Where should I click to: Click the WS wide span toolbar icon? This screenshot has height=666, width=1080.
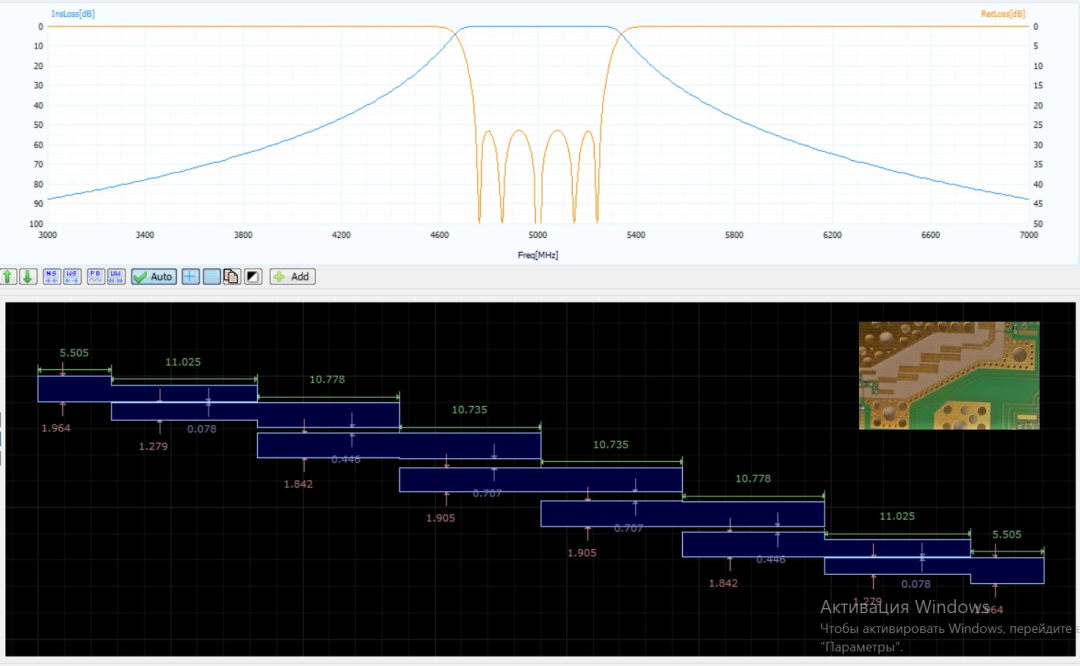(x=72, y=277)
